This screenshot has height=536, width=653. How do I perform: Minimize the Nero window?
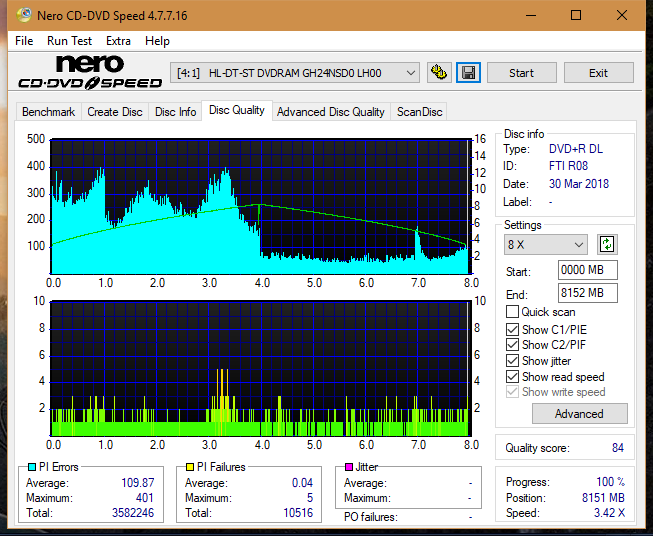(x=531, y=15)
